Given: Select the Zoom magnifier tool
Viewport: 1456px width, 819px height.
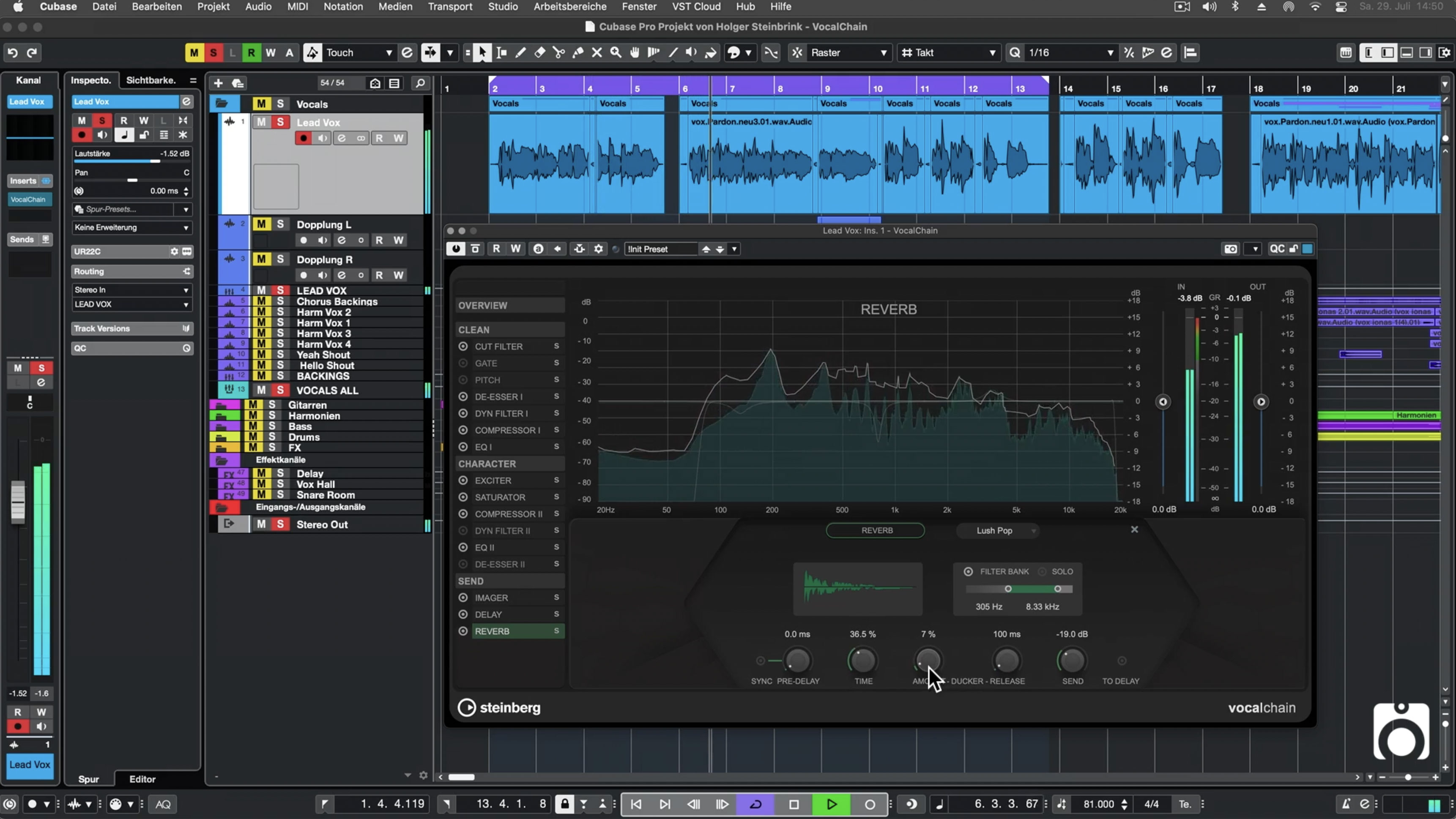Looking at the screenshot, I should click(x=616, y=52).
